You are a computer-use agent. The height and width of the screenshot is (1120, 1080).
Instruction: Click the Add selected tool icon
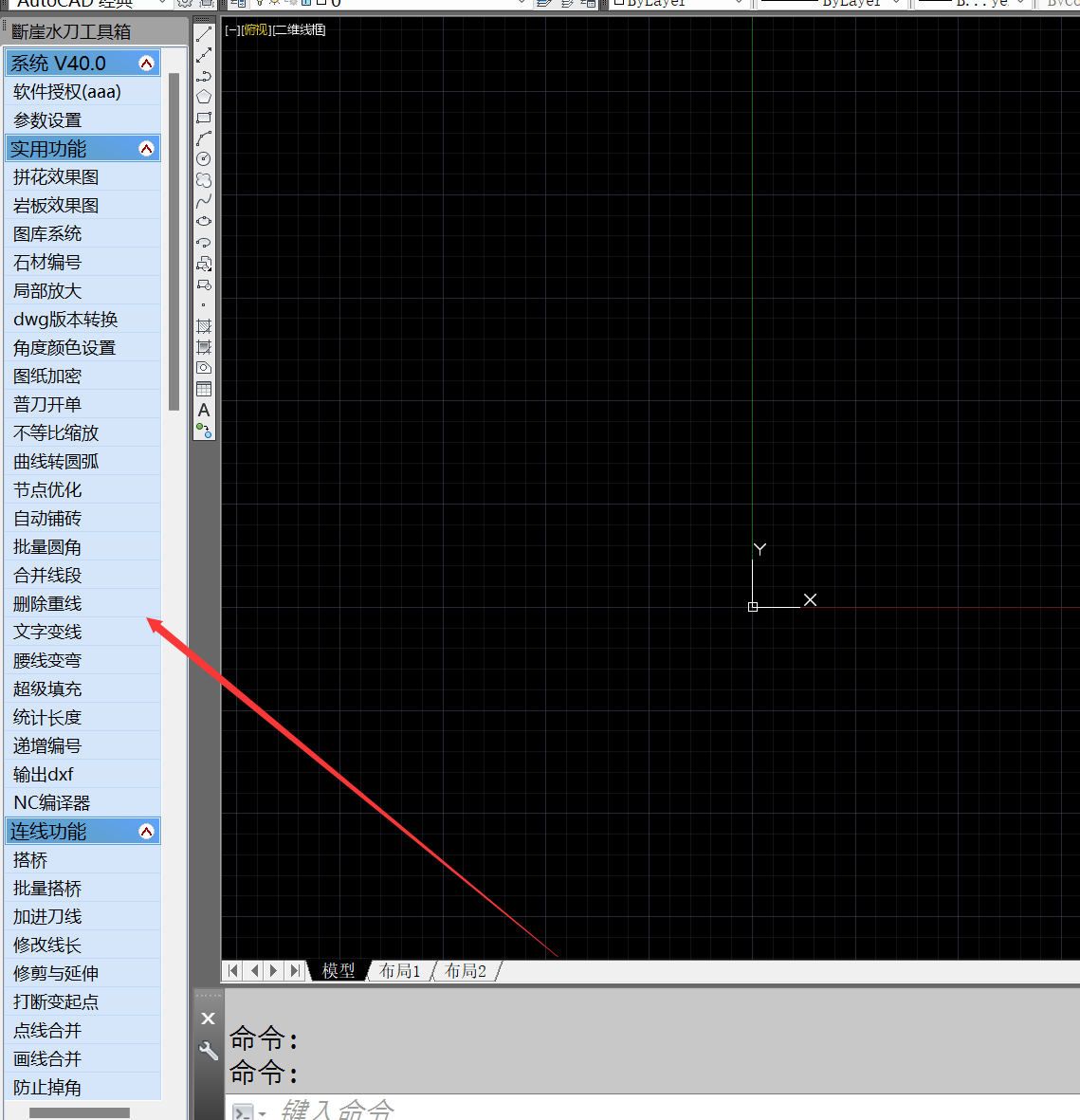point(204,431)
